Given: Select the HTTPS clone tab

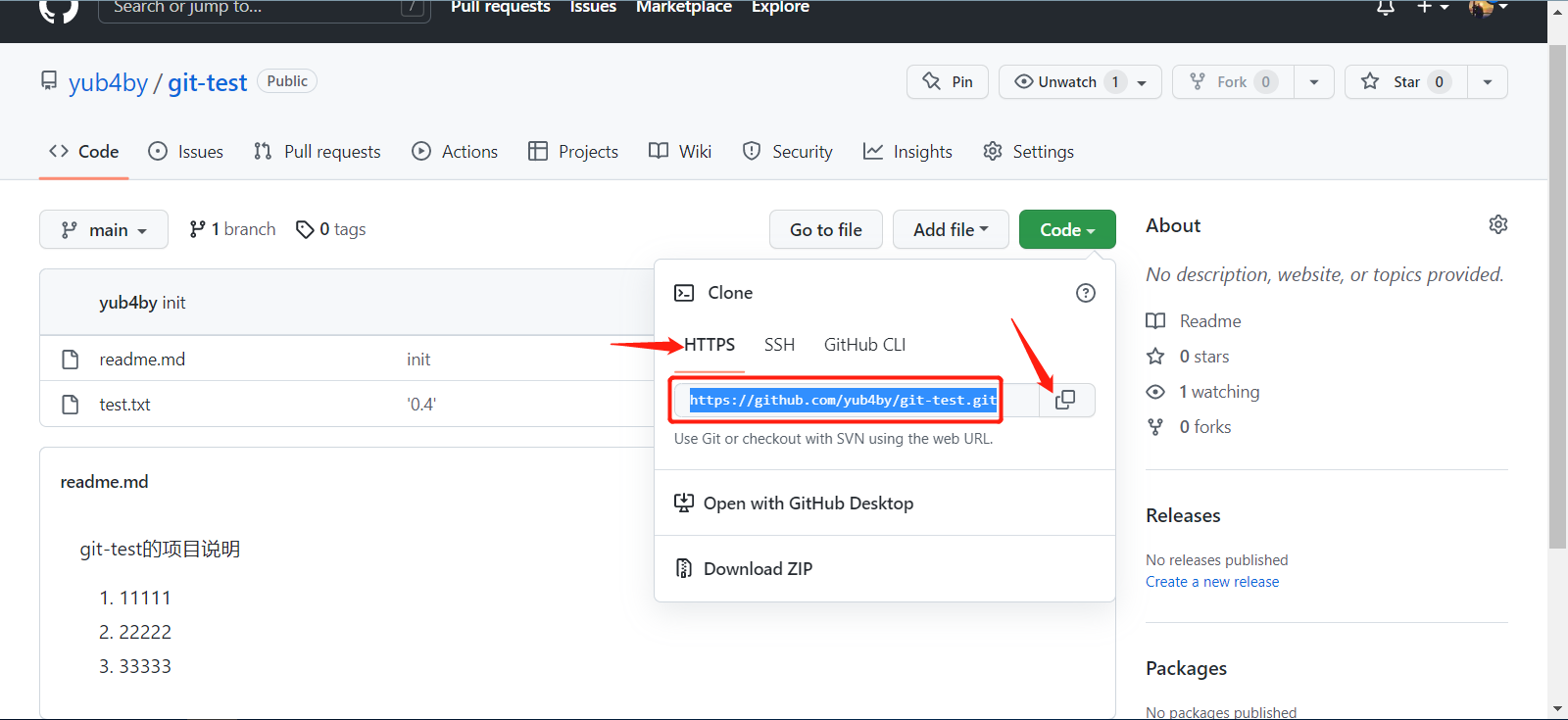Looking at the screenshot, I should pyautogui.click(x=710, y=345).
